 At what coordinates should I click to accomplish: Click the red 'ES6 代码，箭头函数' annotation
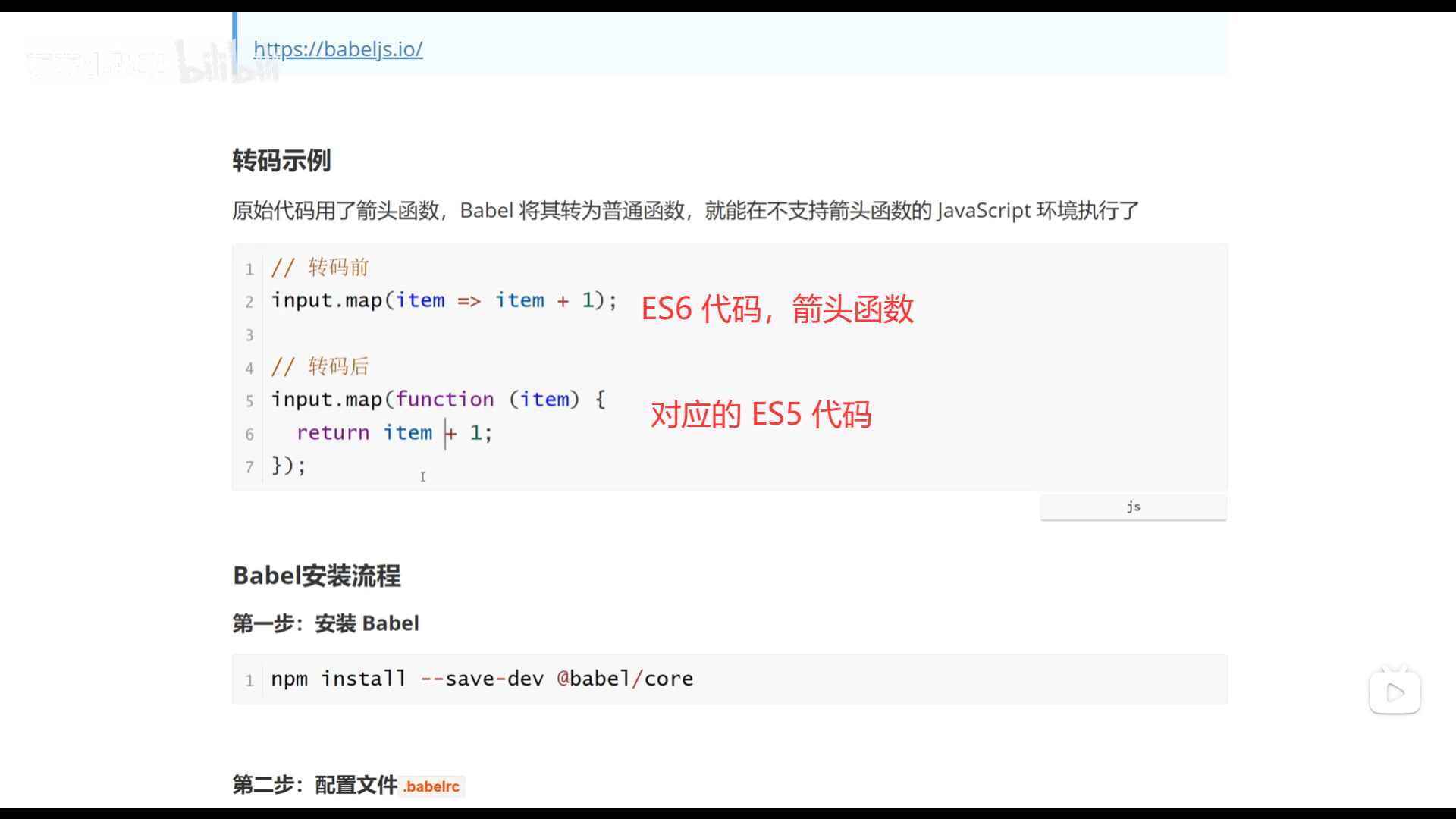(777, 309)
